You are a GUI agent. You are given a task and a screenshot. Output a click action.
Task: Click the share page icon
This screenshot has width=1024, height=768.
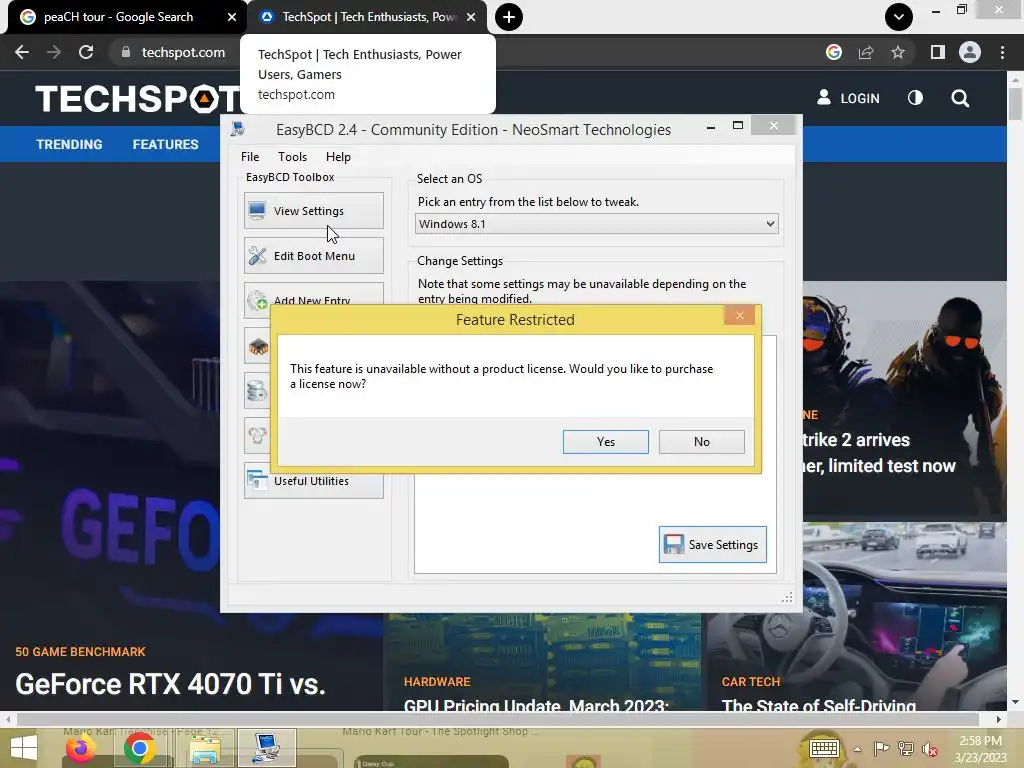[x=866, y=52]
